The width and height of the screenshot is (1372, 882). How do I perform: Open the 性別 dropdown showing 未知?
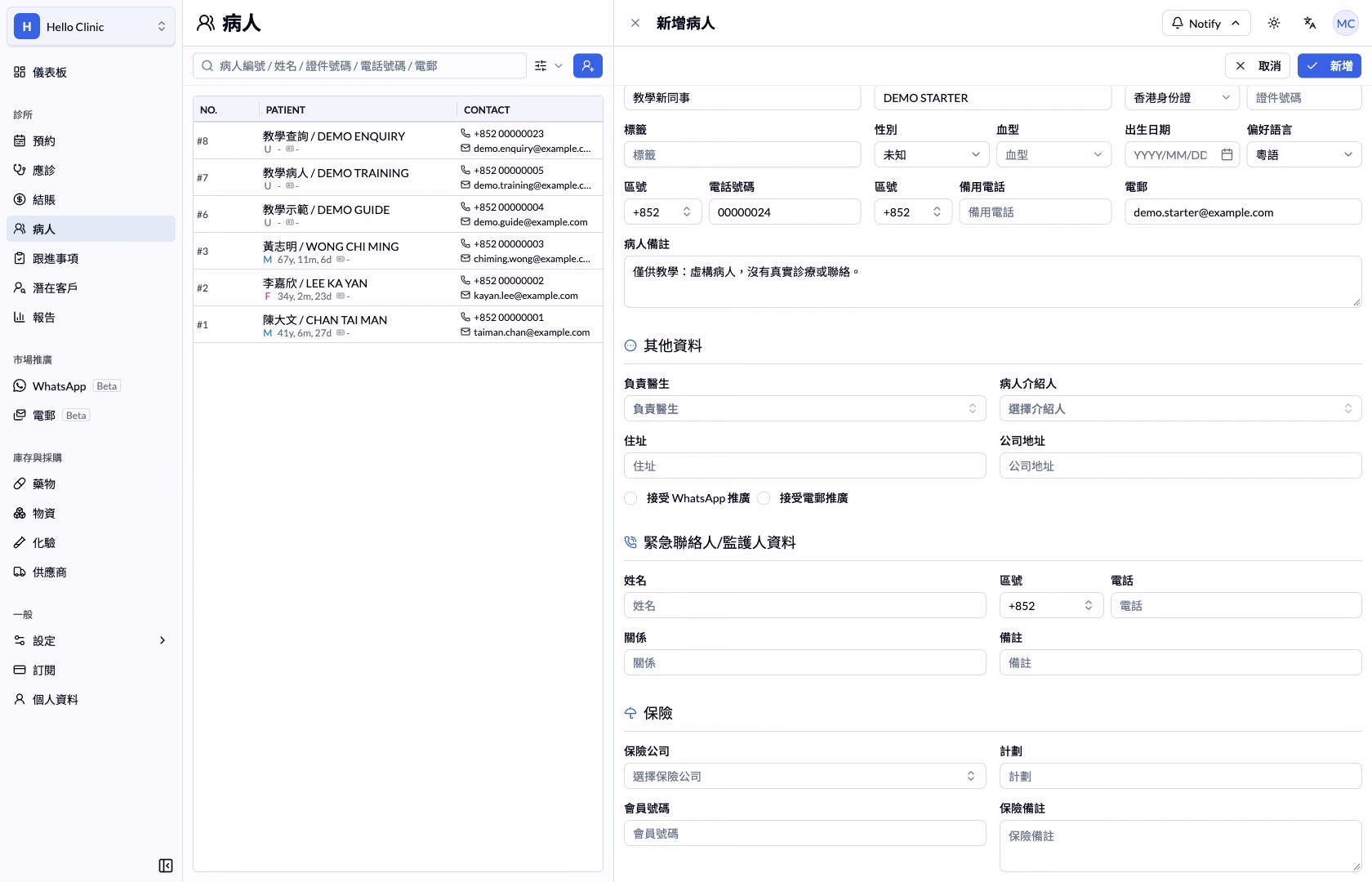tap(932, 154)
